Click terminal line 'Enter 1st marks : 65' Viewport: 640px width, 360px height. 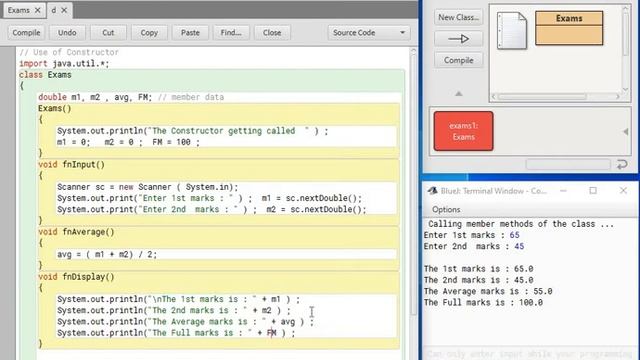click(471, 236)
